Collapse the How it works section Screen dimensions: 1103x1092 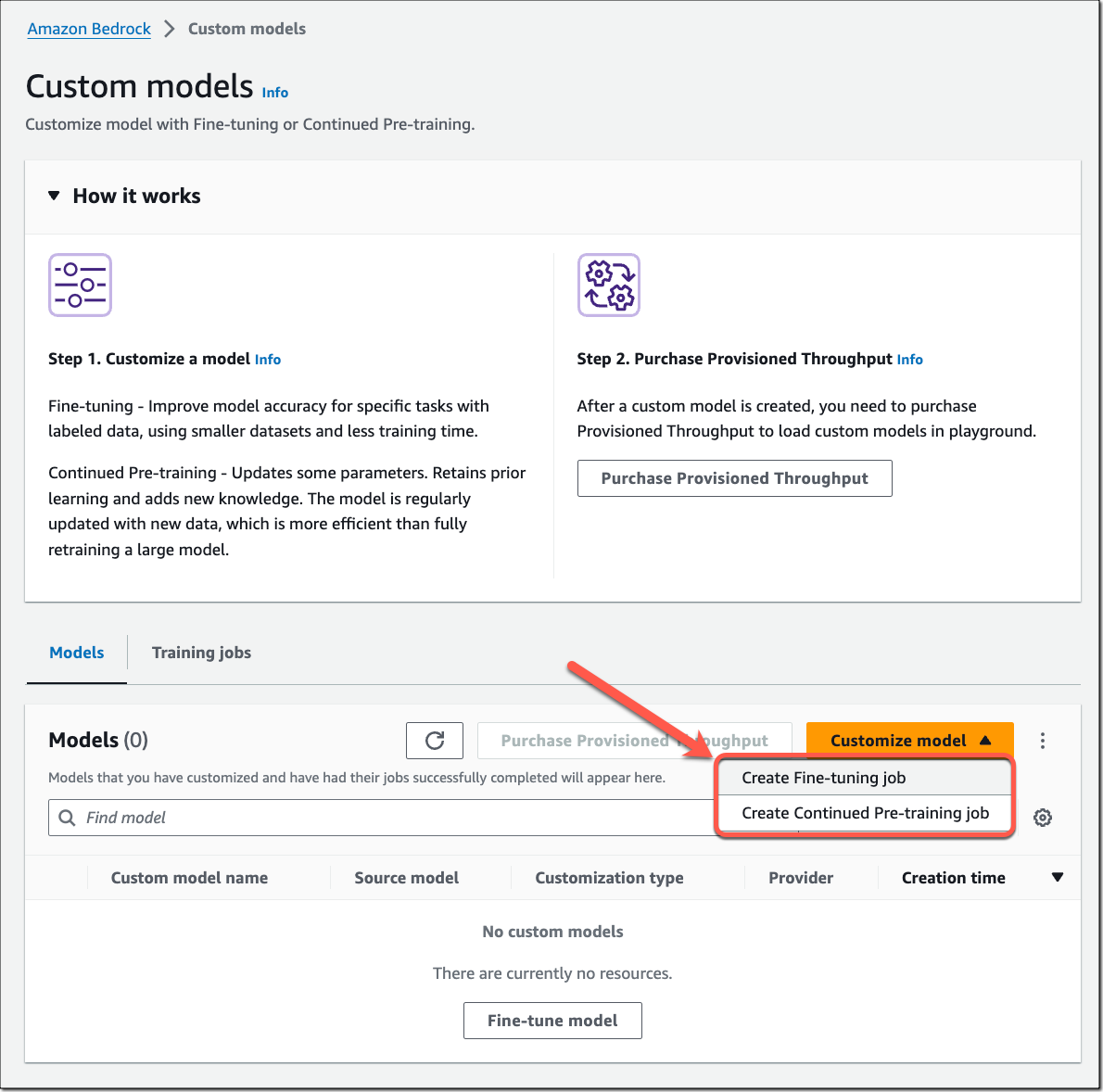pyautogui.click(x=55, y=196)
